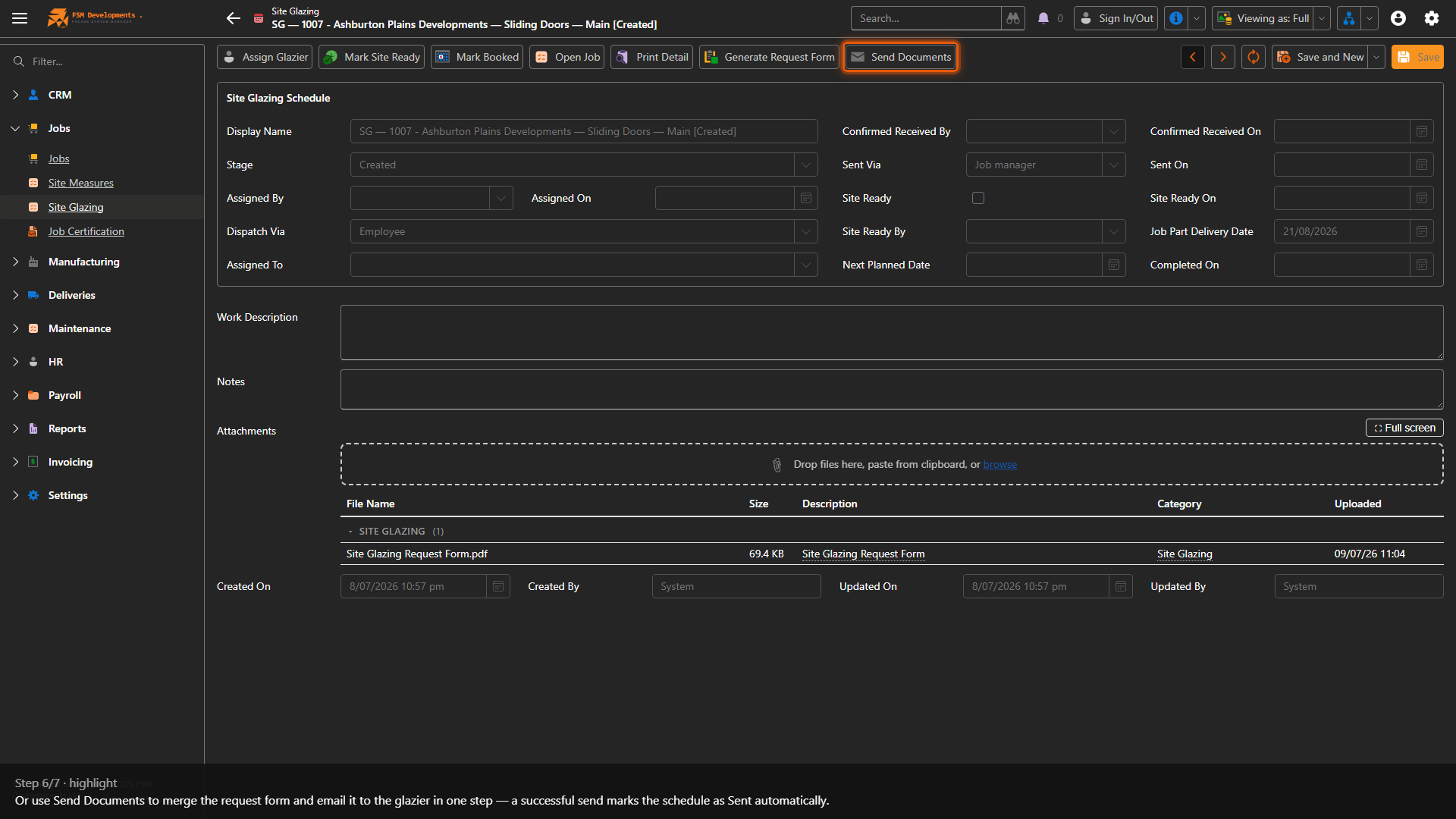Open Job Part Delivery Date calendar
Image resolution: width=1456 pixels, height=819 pixels.
pyautogui.click(x=1422, y=231)
